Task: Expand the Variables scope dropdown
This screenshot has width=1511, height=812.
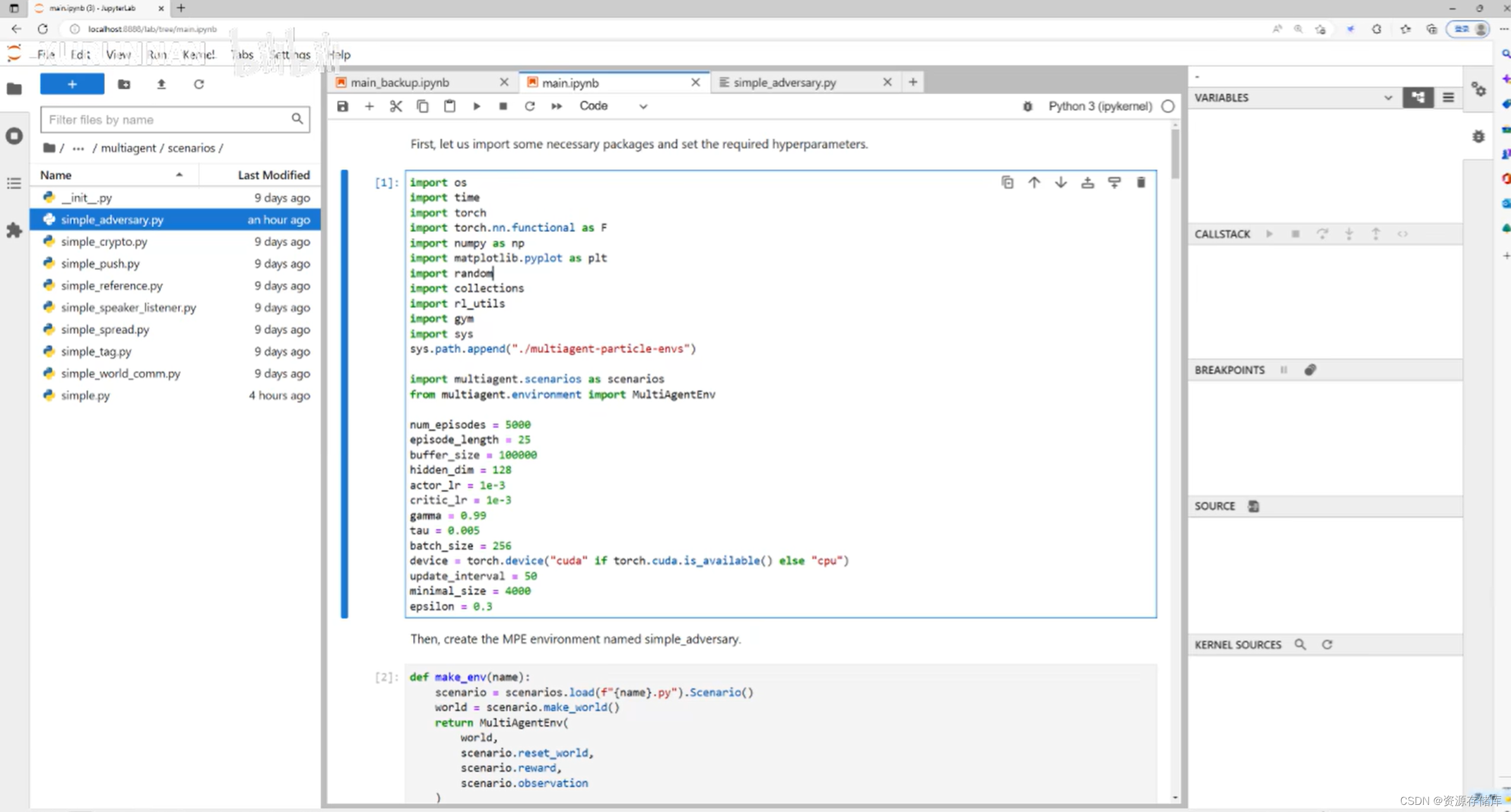Action: coord(1388,97)
